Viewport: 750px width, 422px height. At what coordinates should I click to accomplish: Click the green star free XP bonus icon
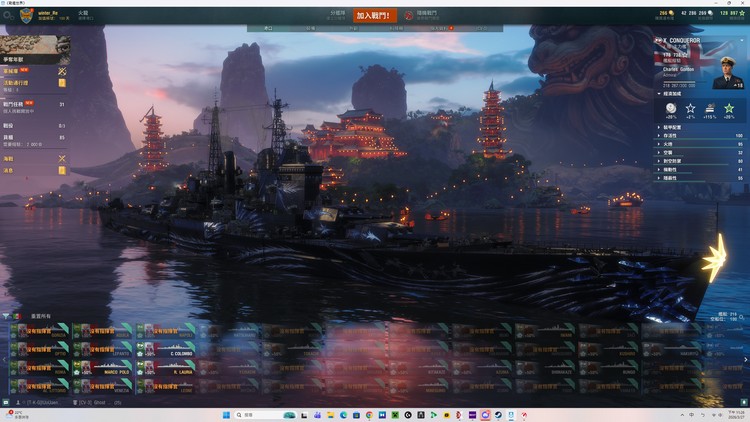click(729, 108)
